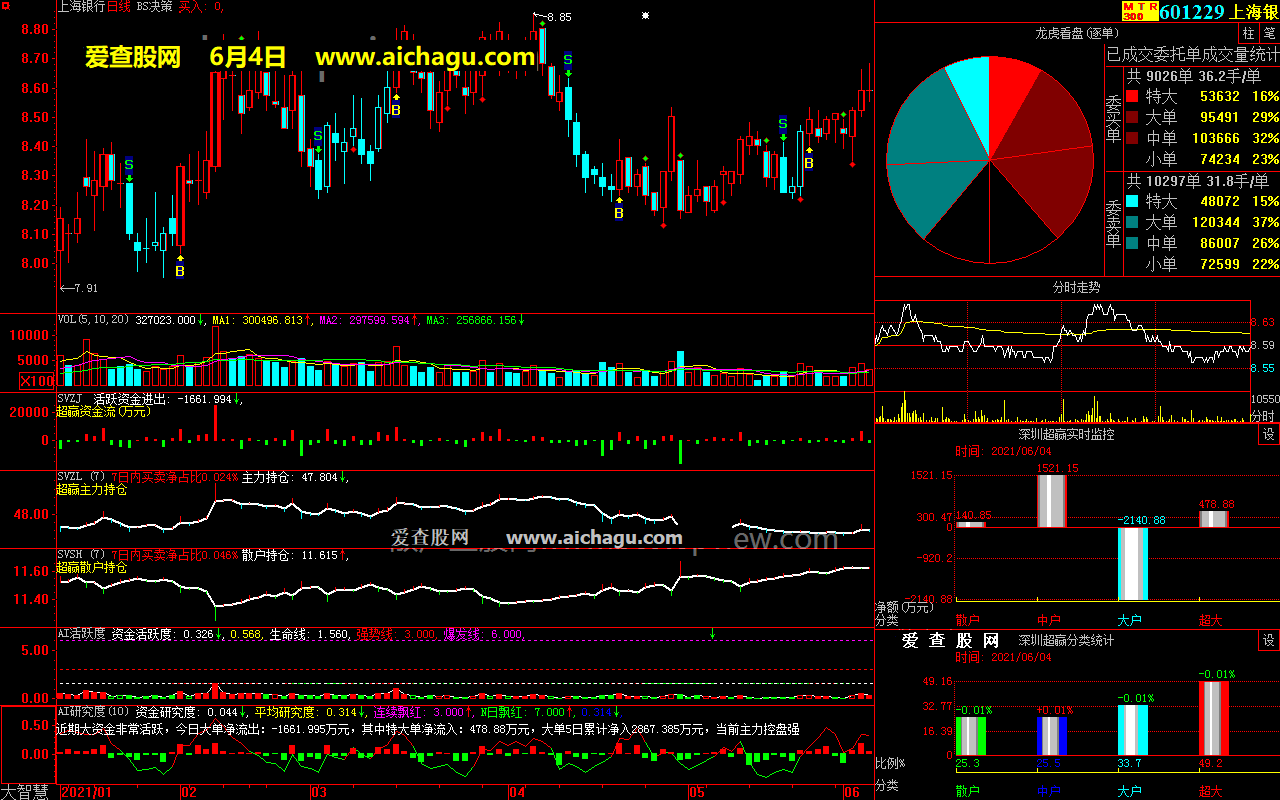Click the green down arrow on 爆发线 line
Viewport: 1280px width, 800px height.
tap(713, 634)
